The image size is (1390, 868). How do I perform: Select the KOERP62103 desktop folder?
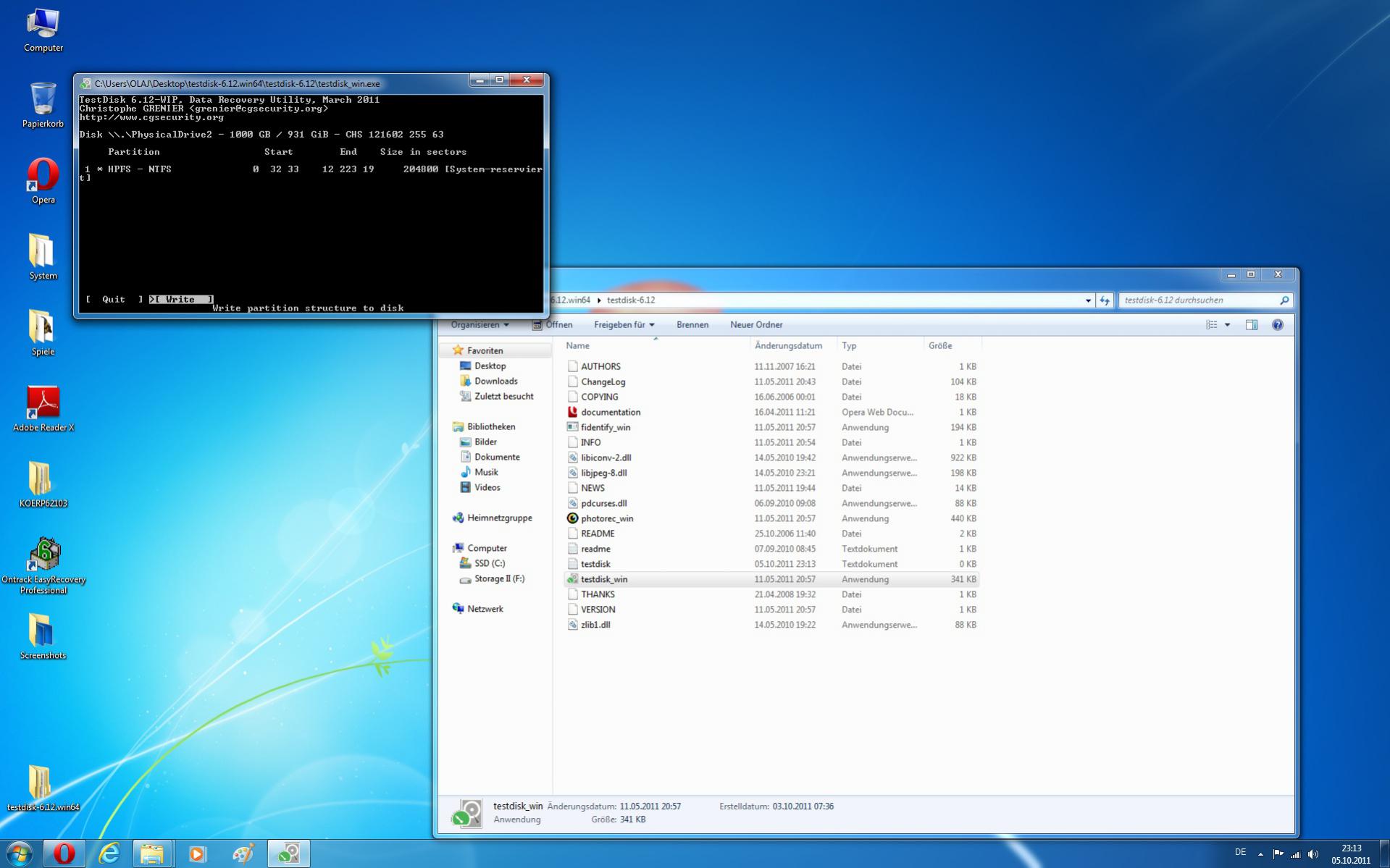(x=43, y=485)
